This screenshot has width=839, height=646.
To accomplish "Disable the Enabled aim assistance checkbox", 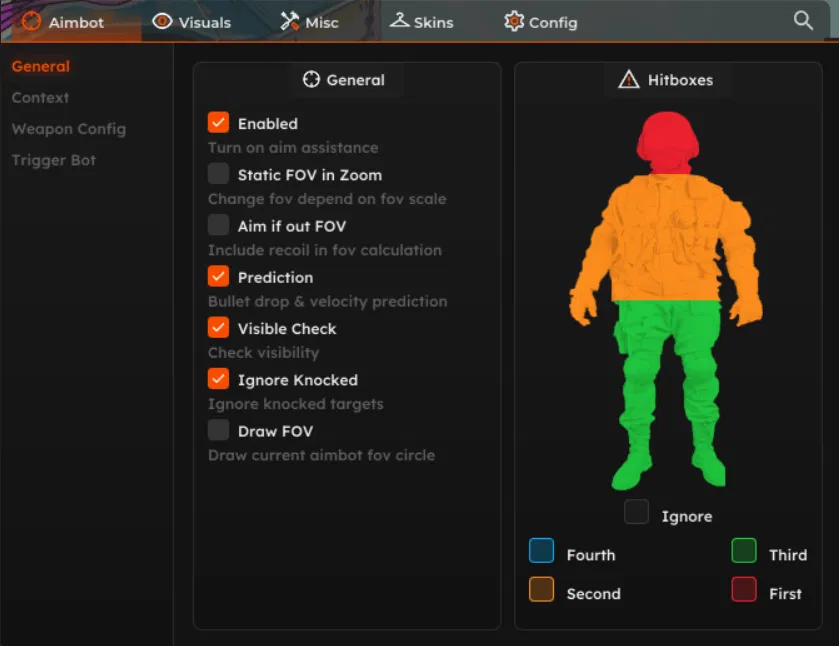I will [x=218, y=123].
